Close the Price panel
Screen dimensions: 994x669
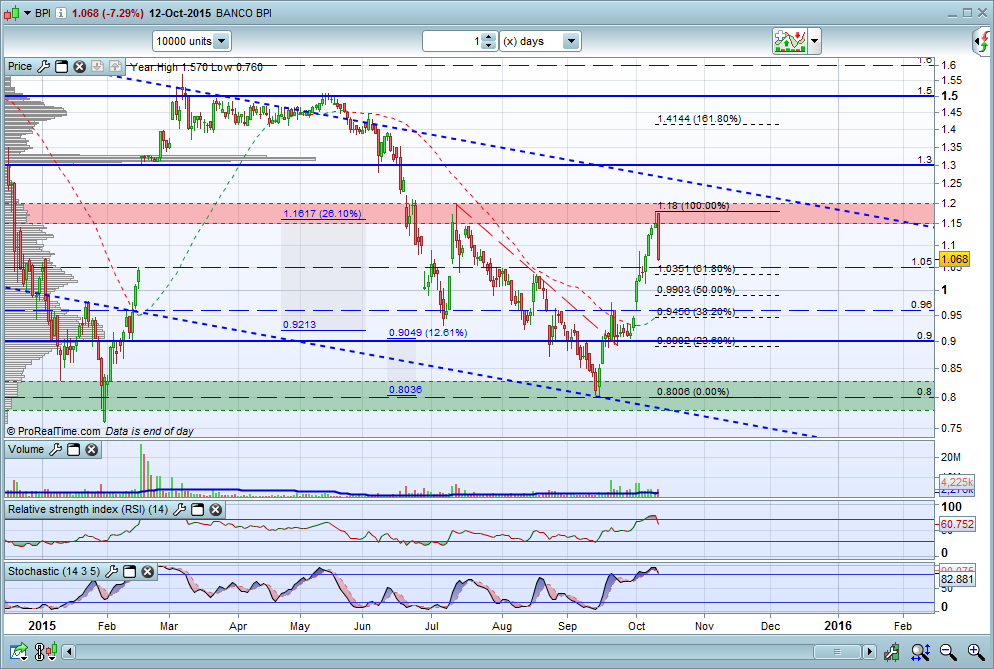point(79,67)
